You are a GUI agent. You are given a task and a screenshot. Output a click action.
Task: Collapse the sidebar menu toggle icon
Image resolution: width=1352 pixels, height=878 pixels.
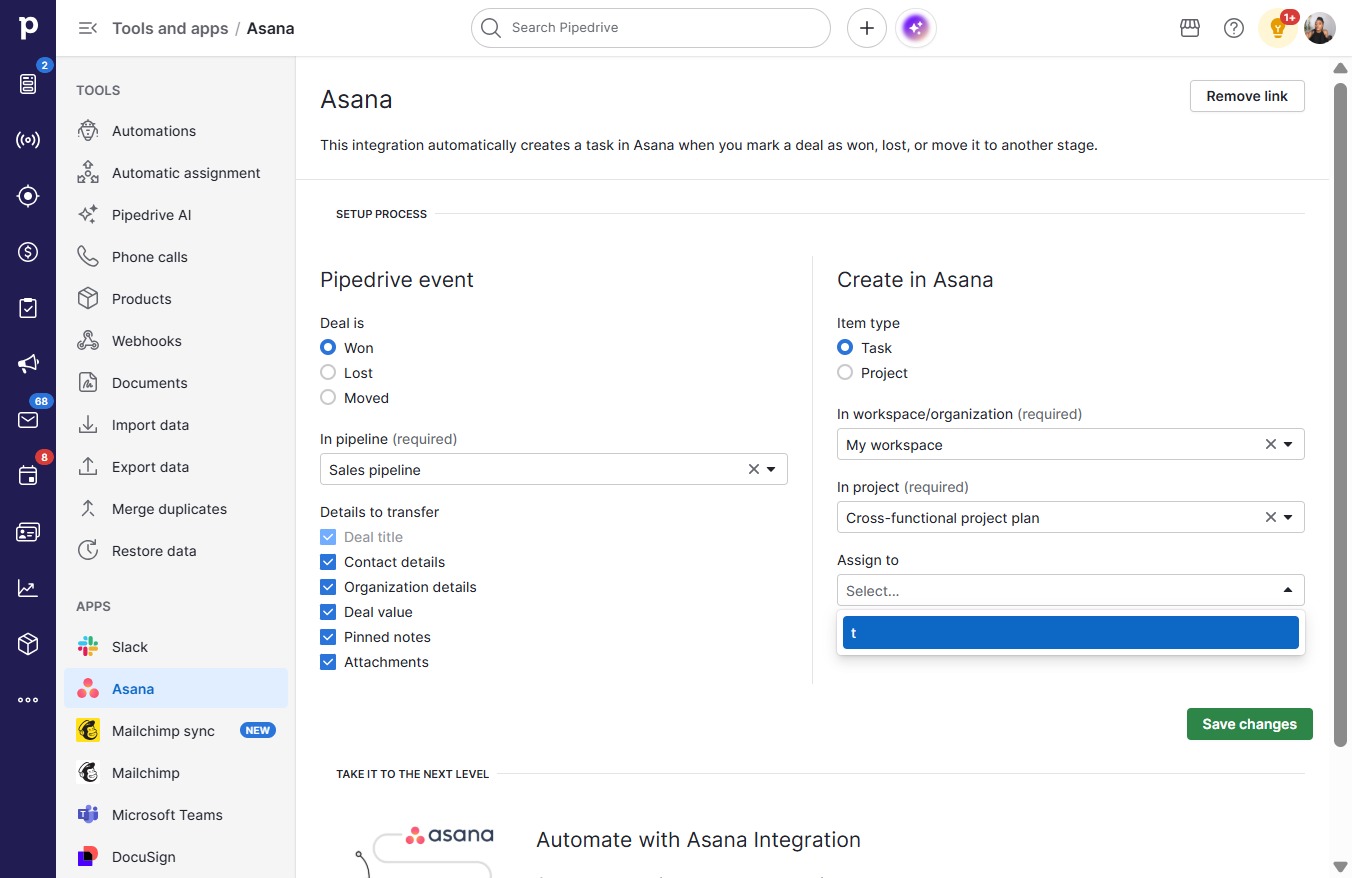tap(88, 28)
